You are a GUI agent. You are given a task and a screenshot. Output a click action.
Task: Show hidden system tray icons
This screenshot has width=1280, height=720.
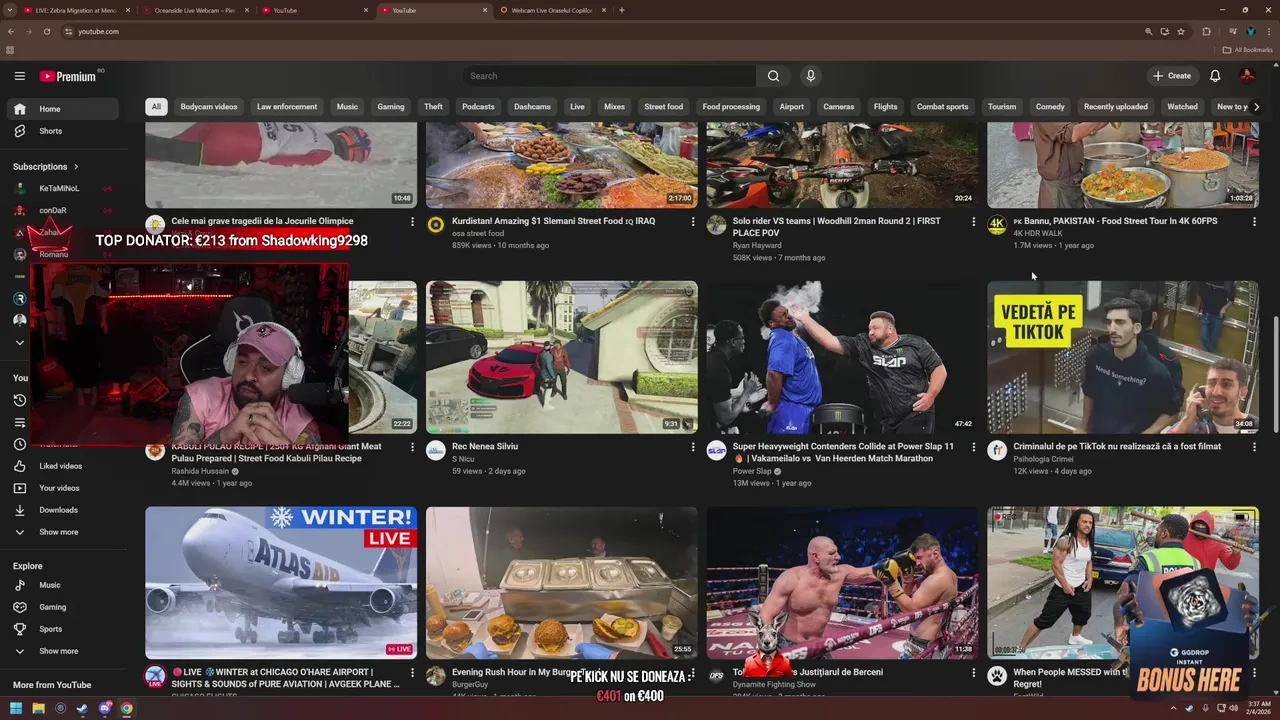click(1175, 708)
